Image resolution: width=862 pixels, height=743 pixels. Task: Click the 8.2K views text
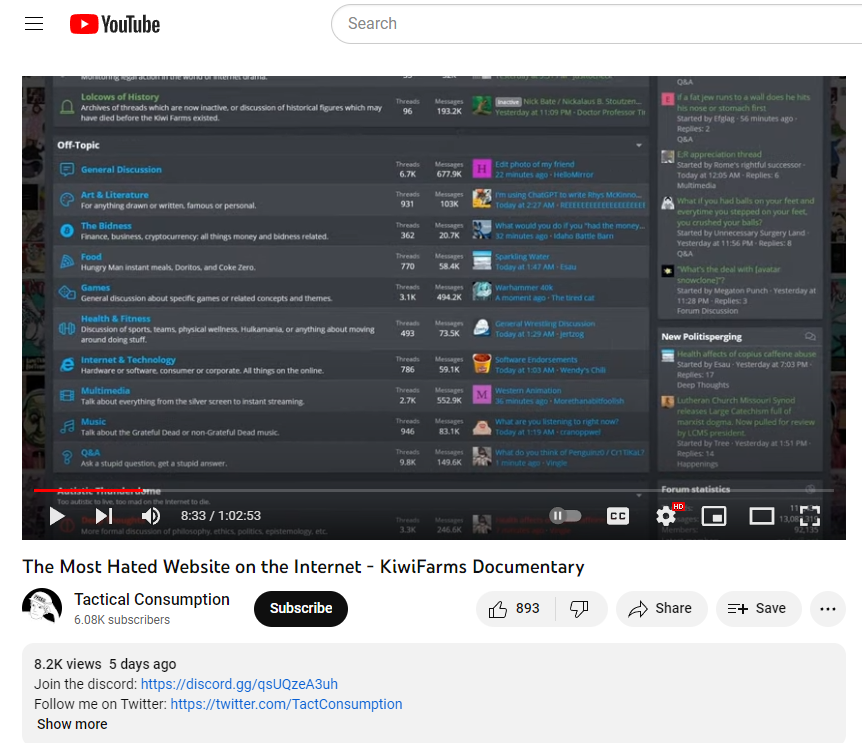coord(68,664)
